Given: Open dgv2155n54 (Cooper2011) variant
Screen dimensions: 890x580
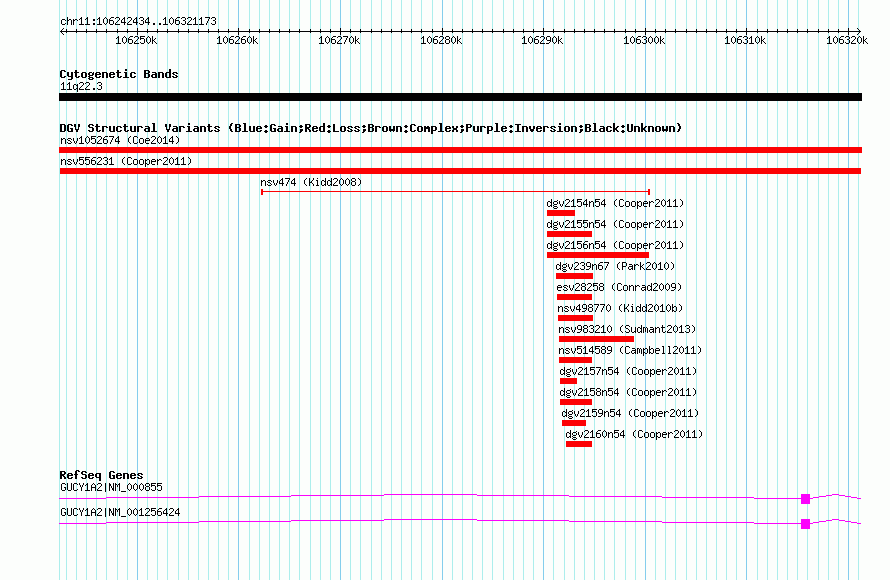Looking at the screenshot, I should point(615,224).
